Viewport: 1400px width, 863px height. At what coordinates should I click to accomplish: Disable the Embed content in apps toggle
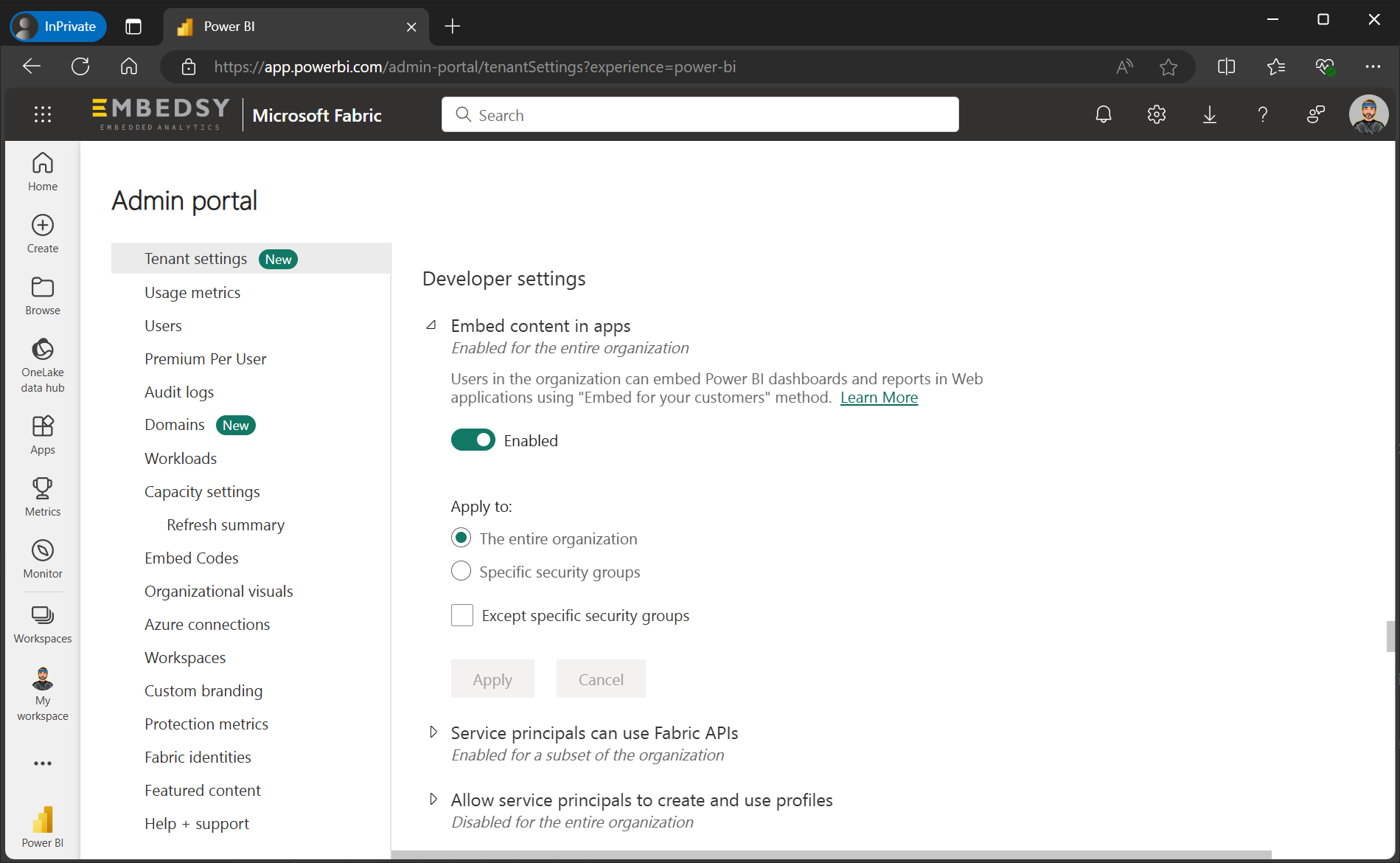coord(473,440)
